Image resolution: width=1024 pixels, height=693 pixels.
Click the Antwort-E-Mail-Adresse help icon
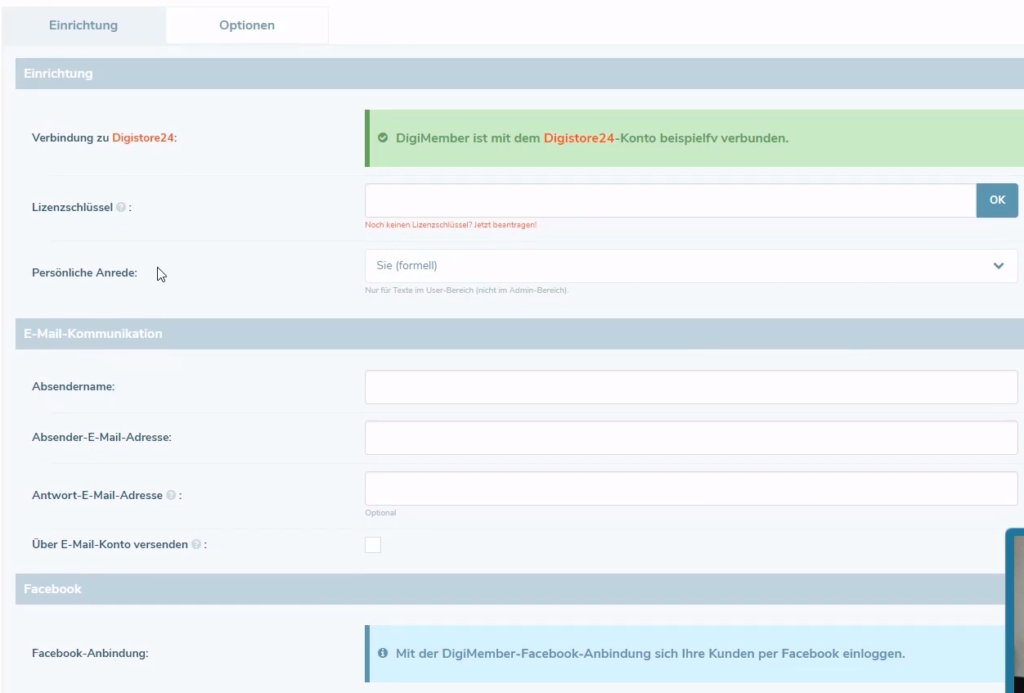171,495
